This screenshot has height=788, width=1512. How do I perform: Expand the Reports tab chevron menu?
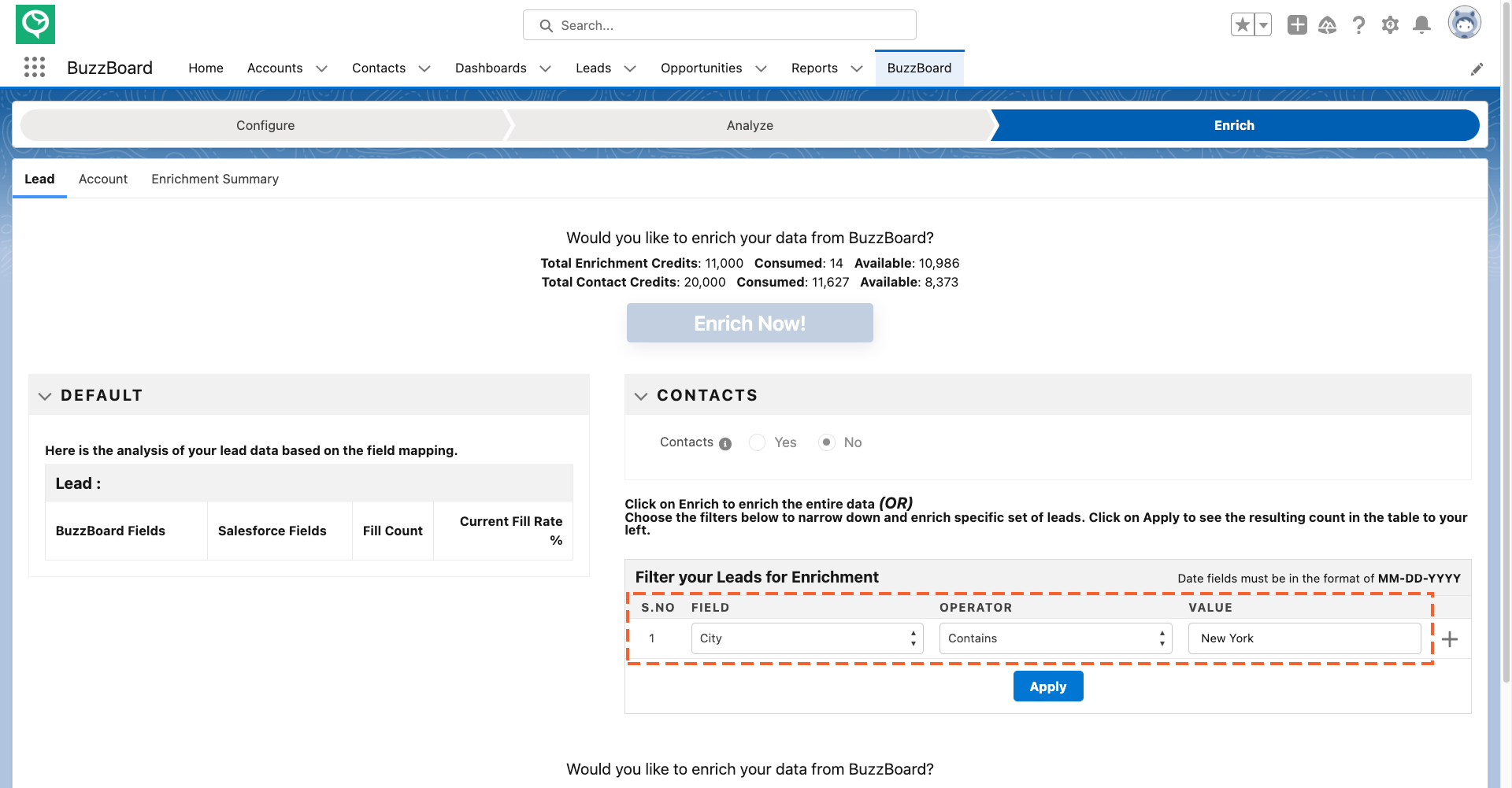click(857, 69)
